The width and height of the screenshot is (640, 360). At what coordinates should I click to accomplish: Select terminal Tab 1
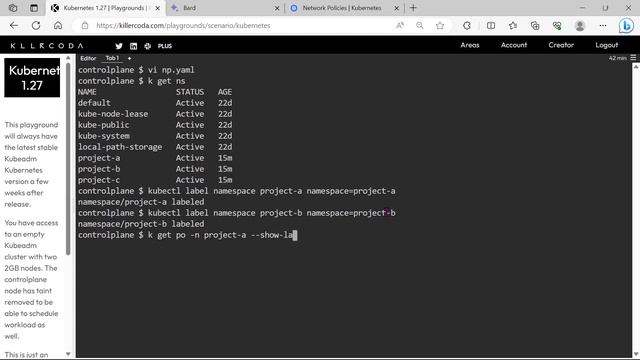[112, 58]
